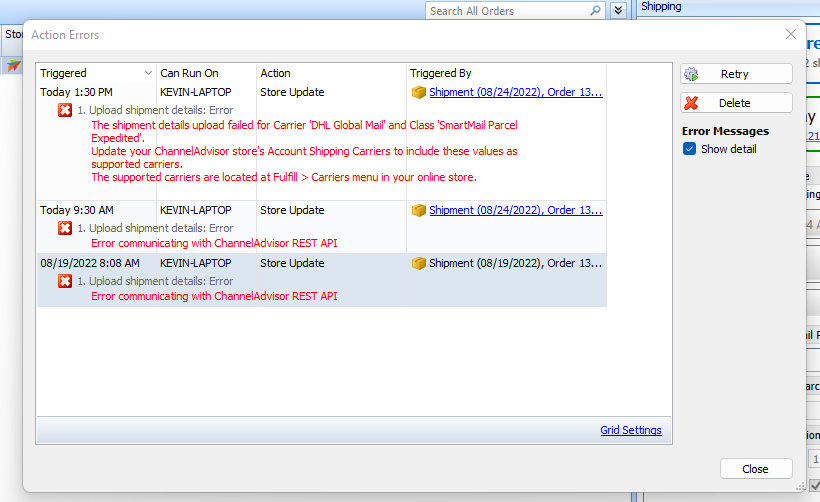This screenshot has height=502, width=820.
Task: Click the red error icon under Today 1:30 PM
Action: 65,110
